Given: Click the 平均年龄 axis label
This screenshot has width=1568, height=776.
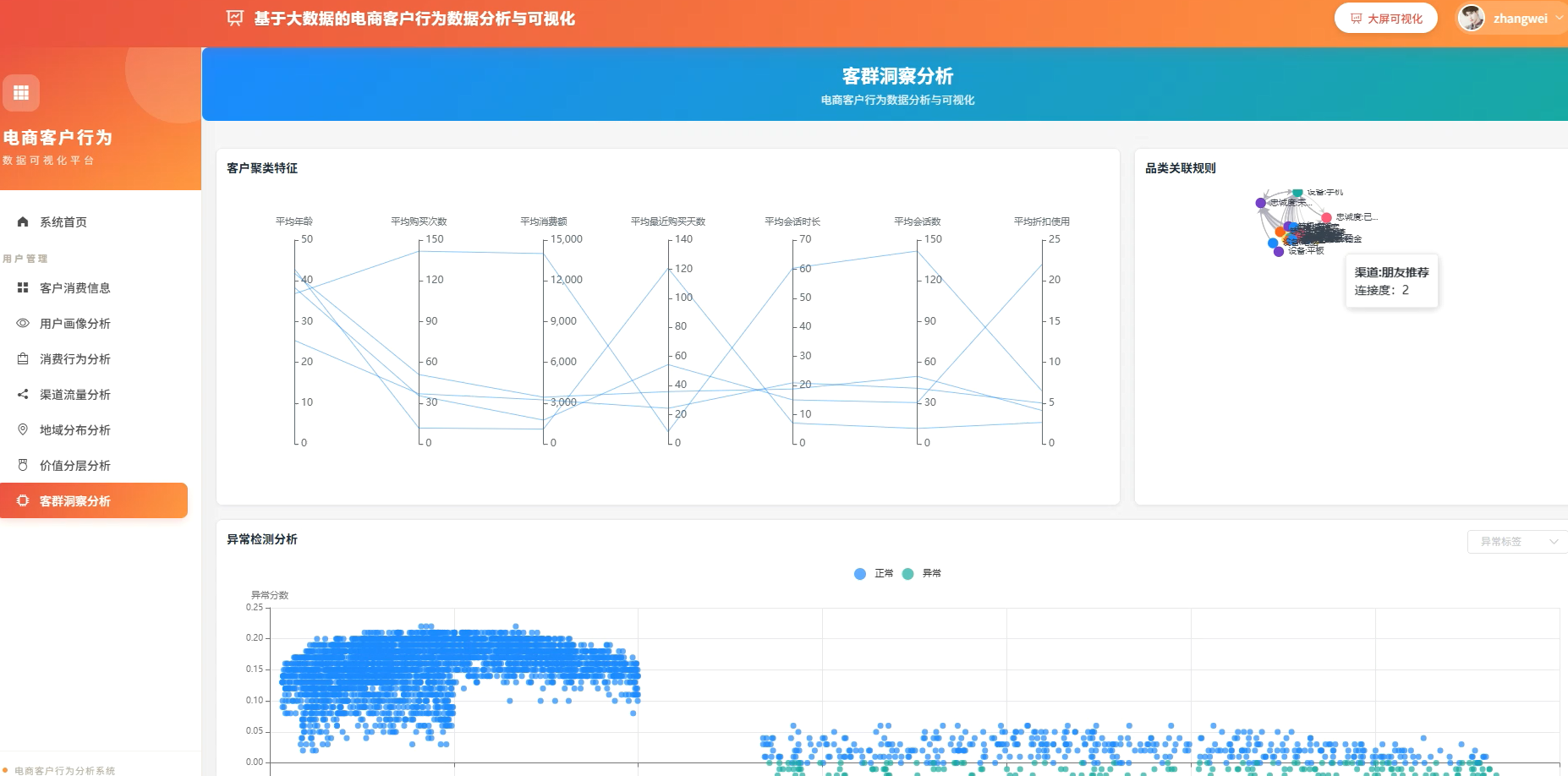Looking at the screenshot, I should 294,221.
